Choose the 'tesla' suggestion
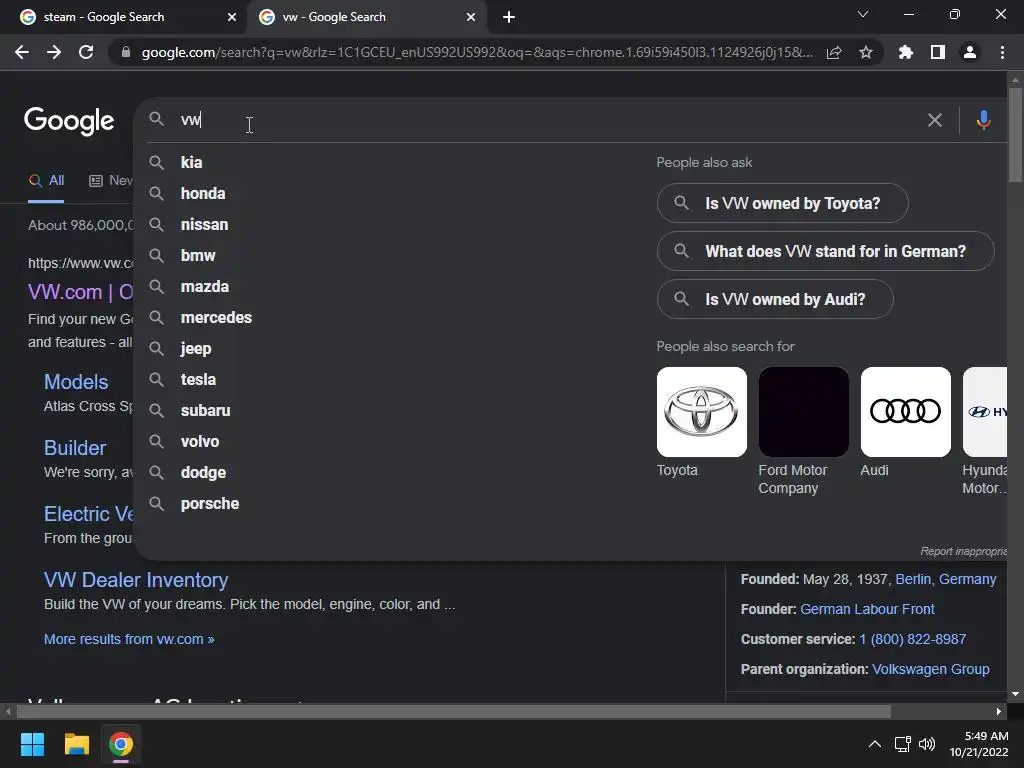This screenshot has height=768, width=1024. 198,379
